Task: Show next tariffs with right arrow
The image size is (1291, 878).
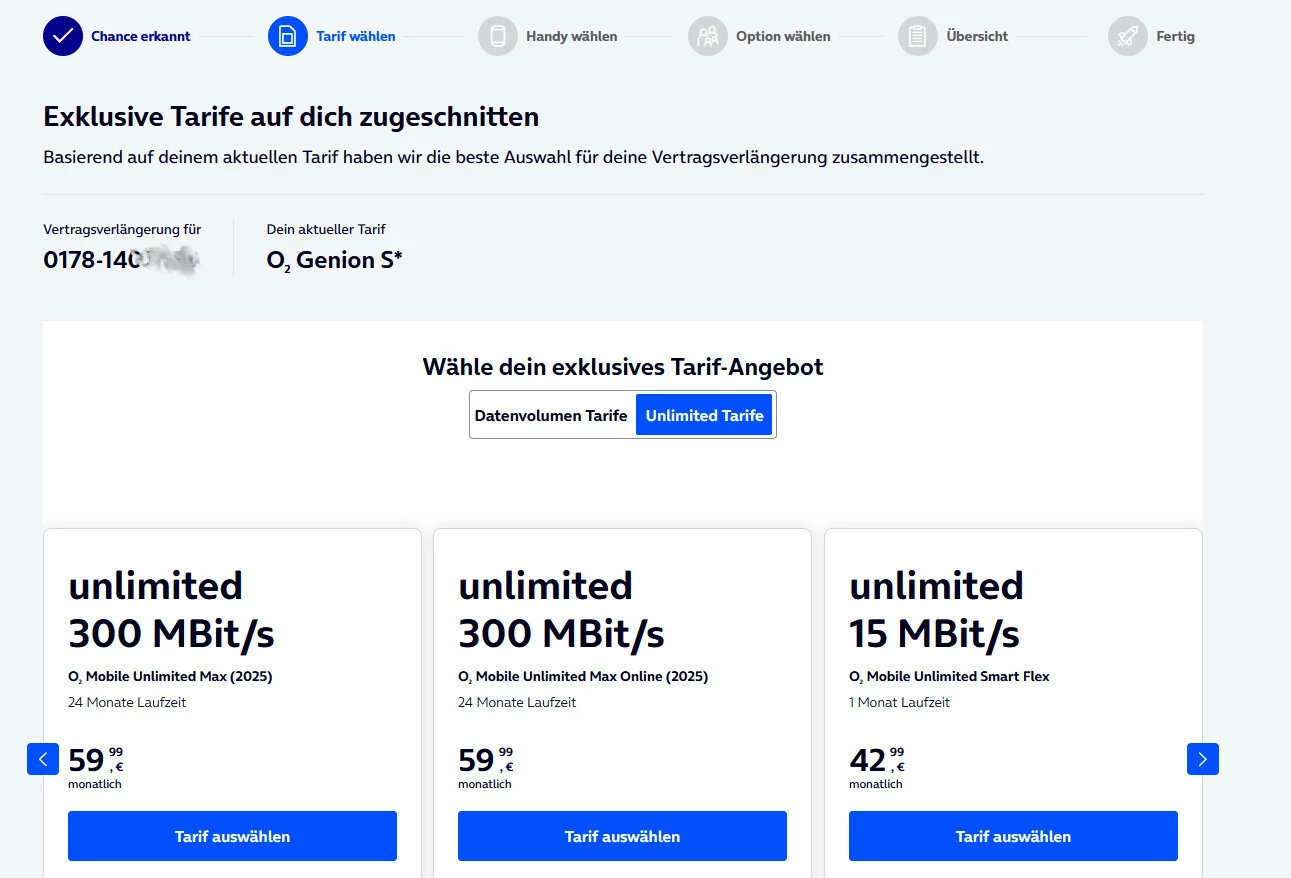Action: [1202, 759]
